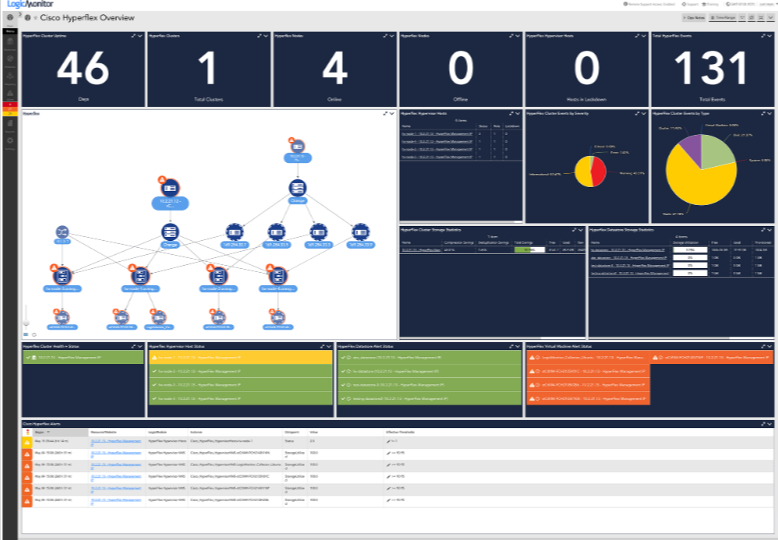Open the LogicMonitor logo home link

[30, 4]
